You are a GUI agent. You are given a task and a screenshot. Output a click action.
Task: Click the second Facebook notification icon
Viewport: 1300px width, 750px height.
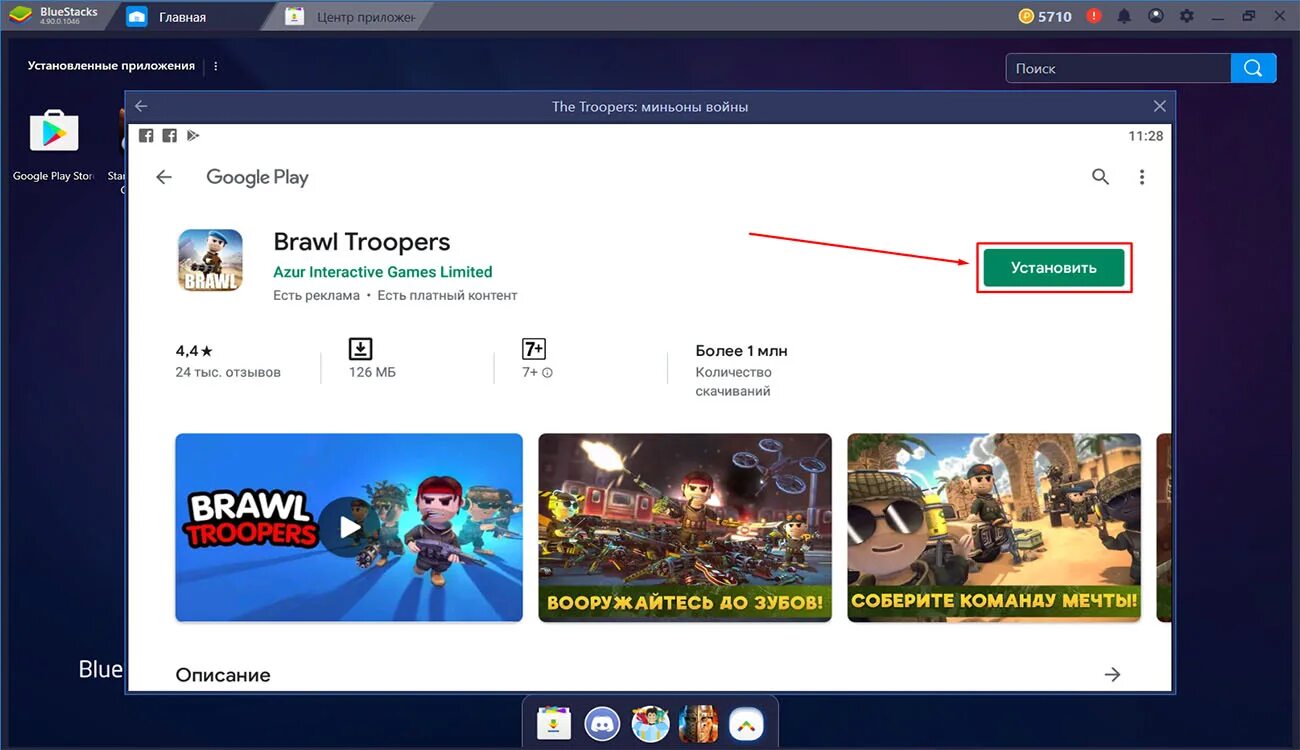pyautogui.click(x=169, y=136)
